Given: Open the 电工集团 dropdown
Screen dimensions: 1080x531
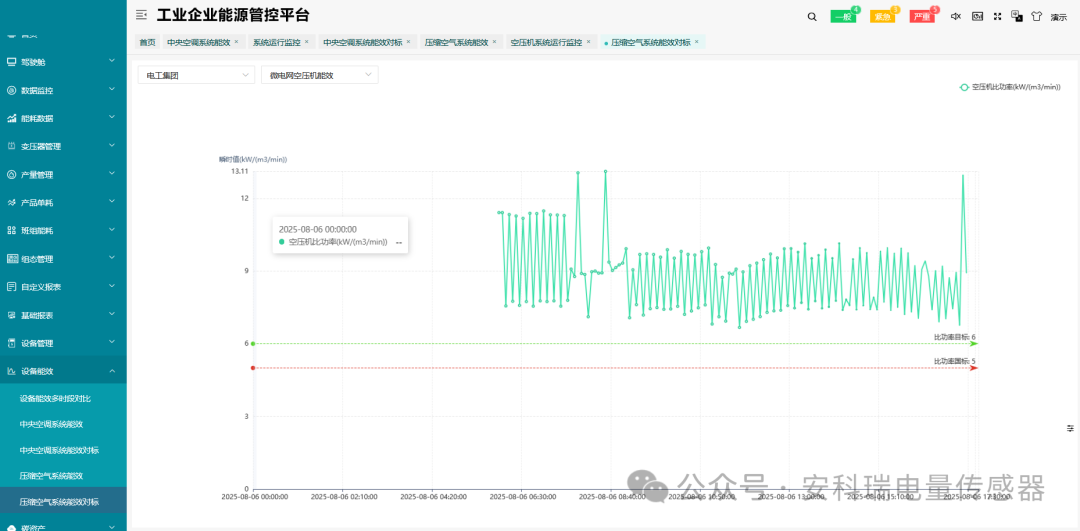Looking at the screenshot, I should [x=196, y=75].
